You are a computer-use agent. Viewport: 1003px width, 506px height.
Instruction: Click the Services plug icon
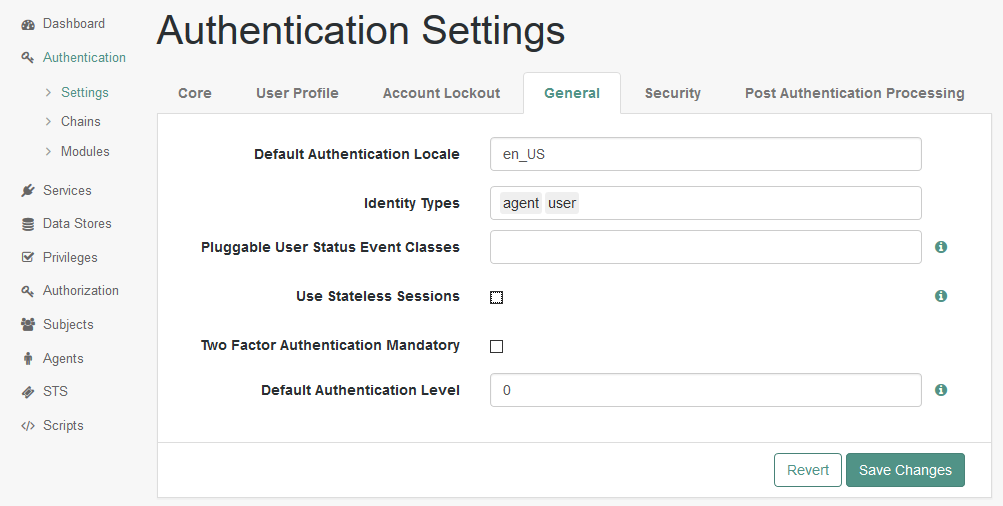(28, 191)
